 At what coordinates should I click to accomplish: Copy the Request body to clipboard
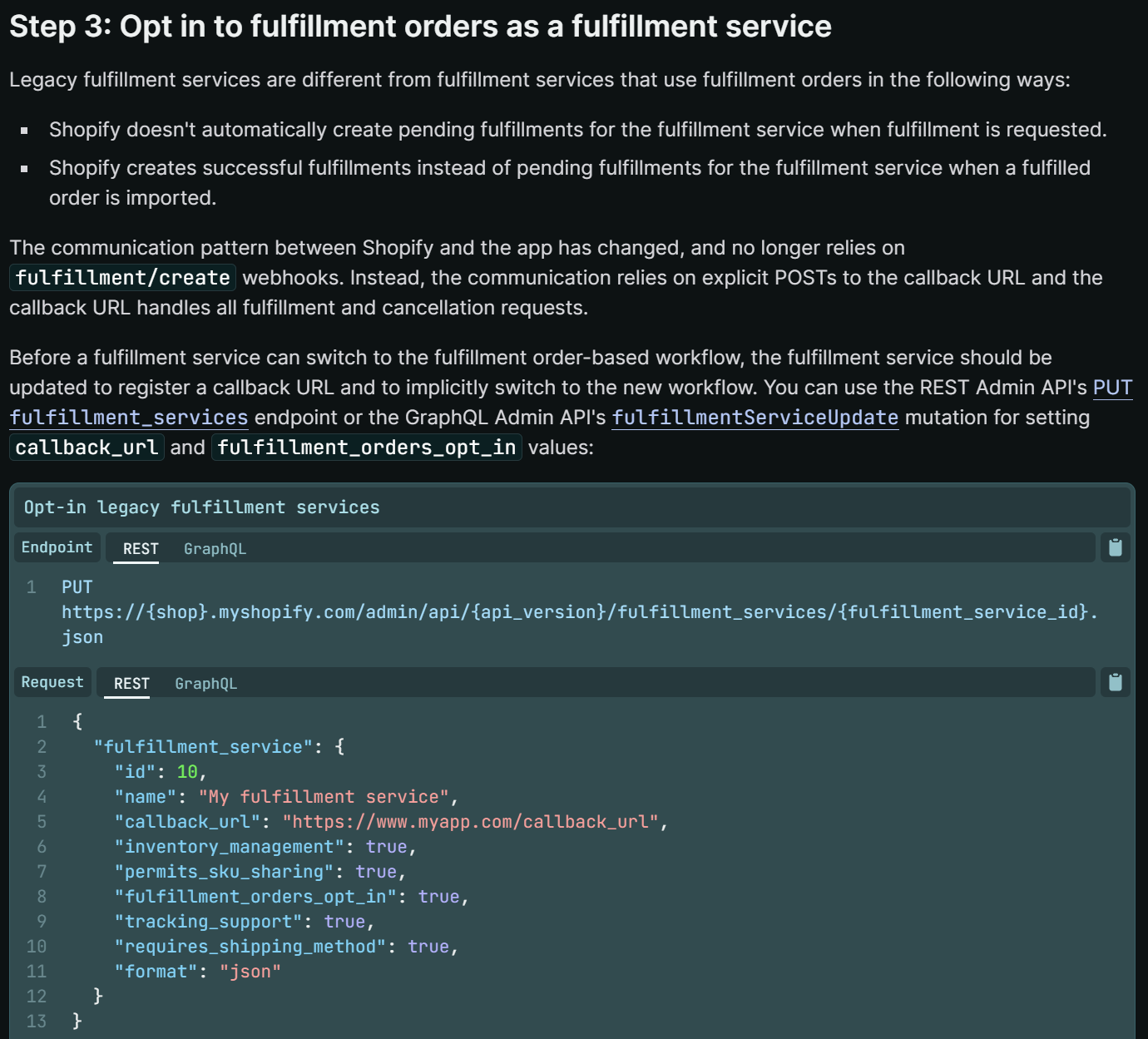(x=1115, y=682)
